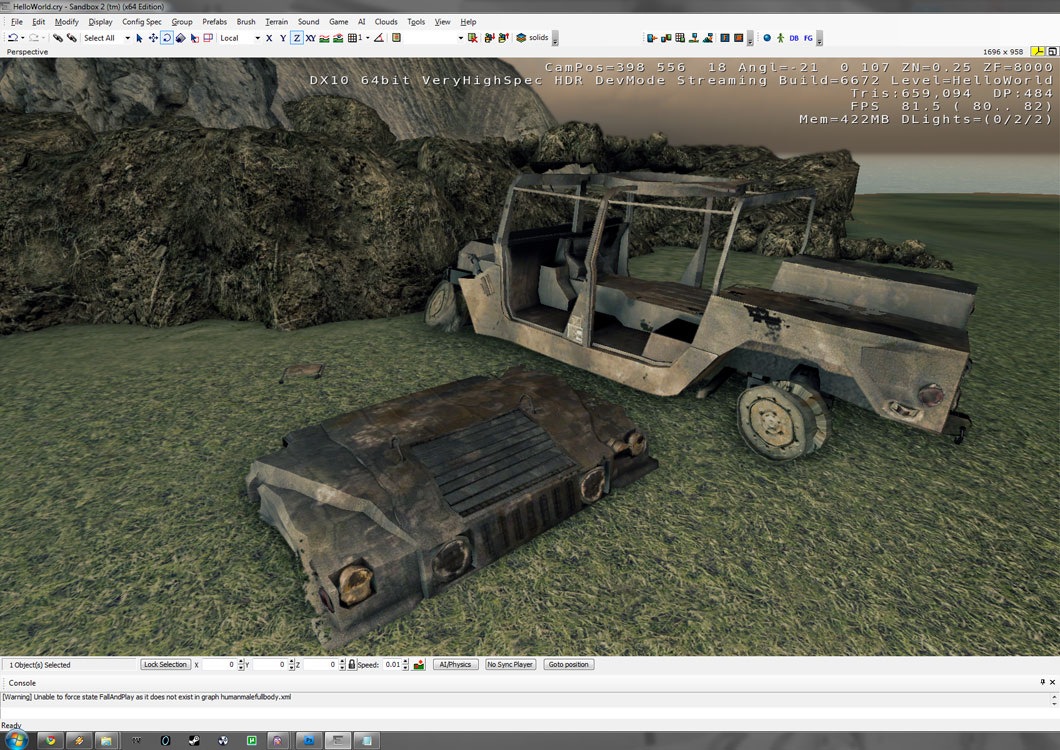Click the Speed value field
This screenshot has width=1060, height=750.
click(x=393, y=665)
